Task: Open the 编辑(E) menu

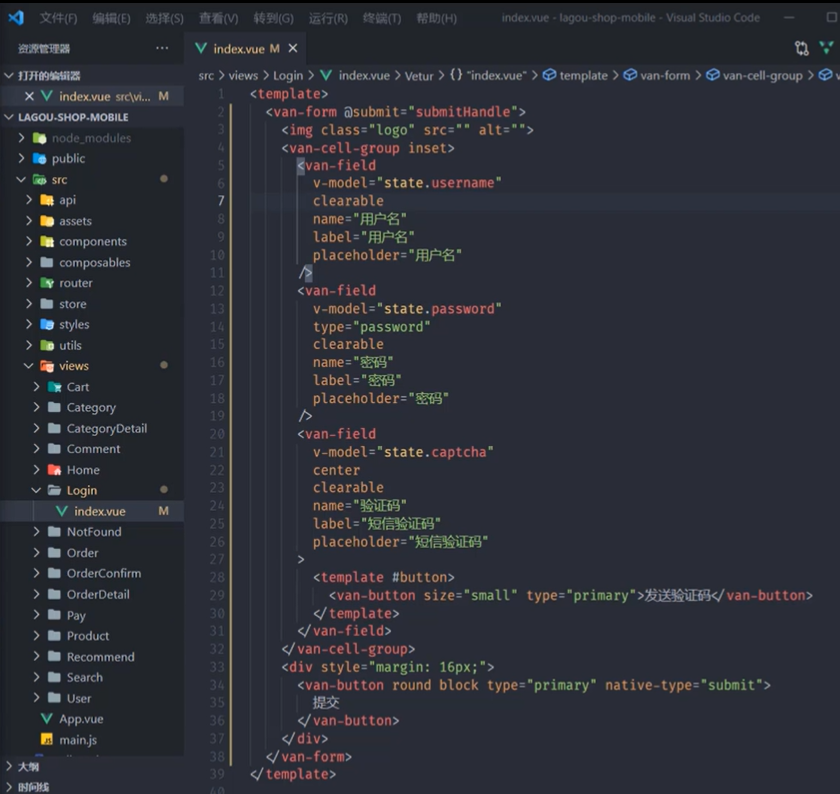Action: coord(111,18)
